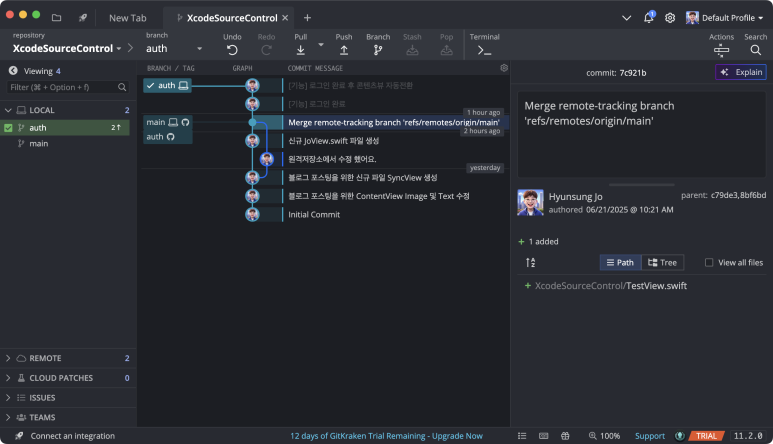Click the sort files icon

pyautogui.click(x=530, y=263)
